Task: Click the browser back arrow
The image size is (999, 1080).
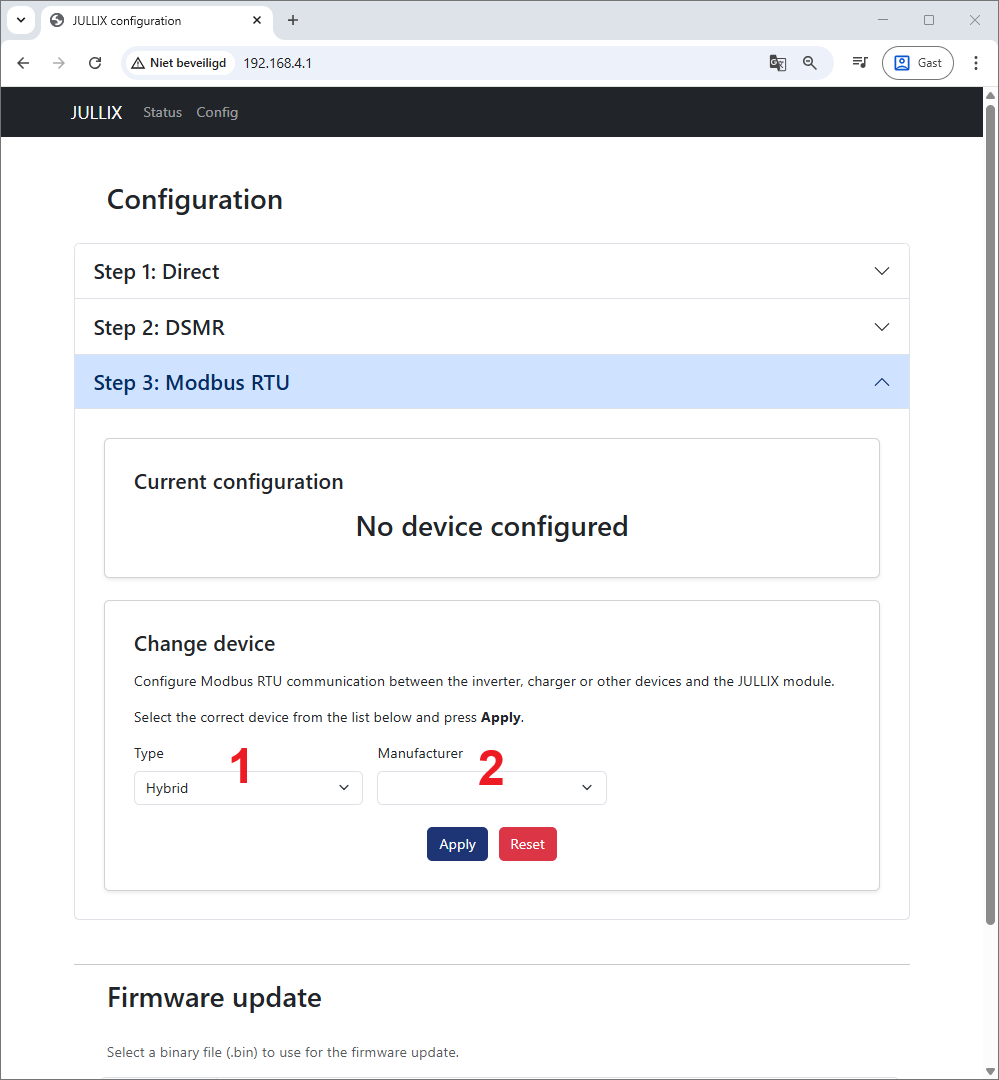Action: pos(24,63)
